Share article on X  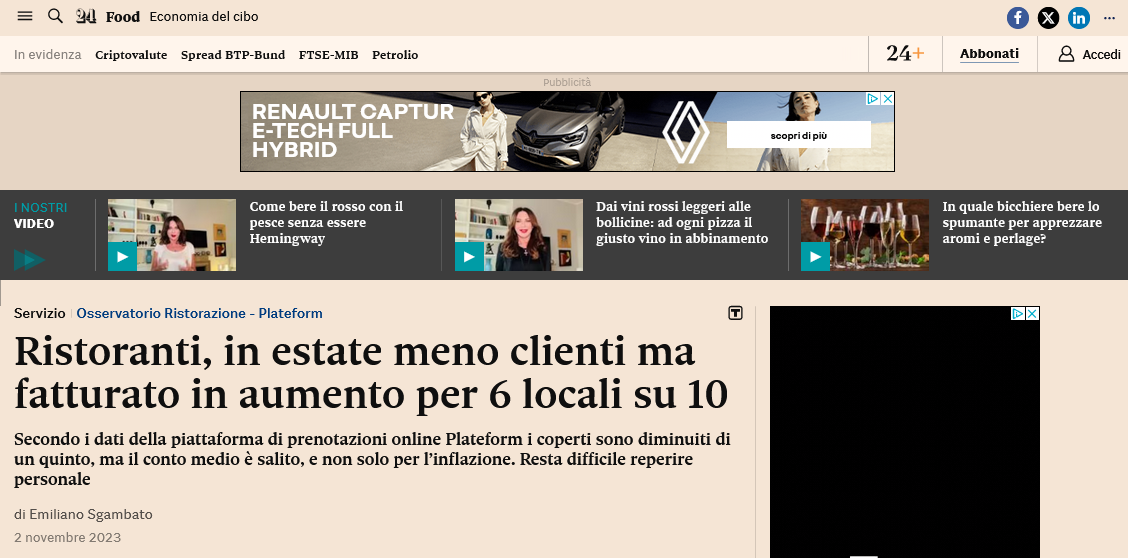(x=1048, y=18)
